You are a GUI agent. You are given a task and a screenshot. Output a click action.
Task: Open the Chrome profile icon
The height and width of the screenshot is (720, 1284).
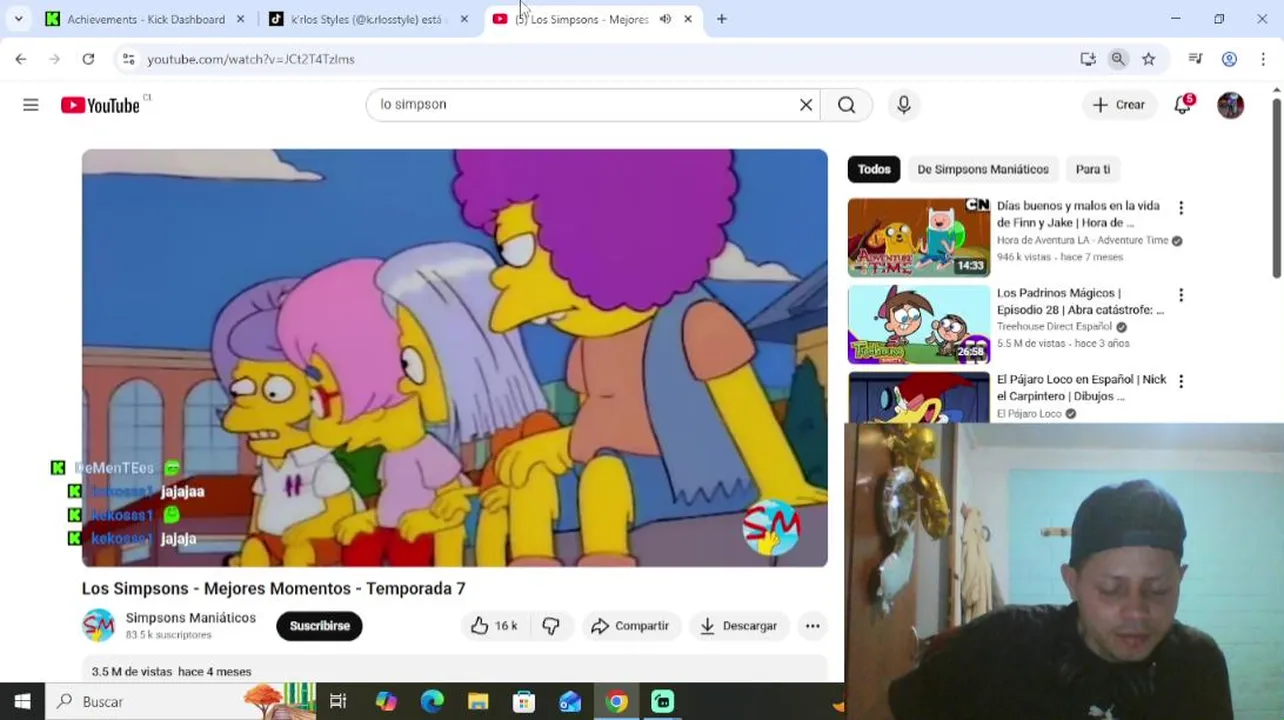pos(1230,59)
